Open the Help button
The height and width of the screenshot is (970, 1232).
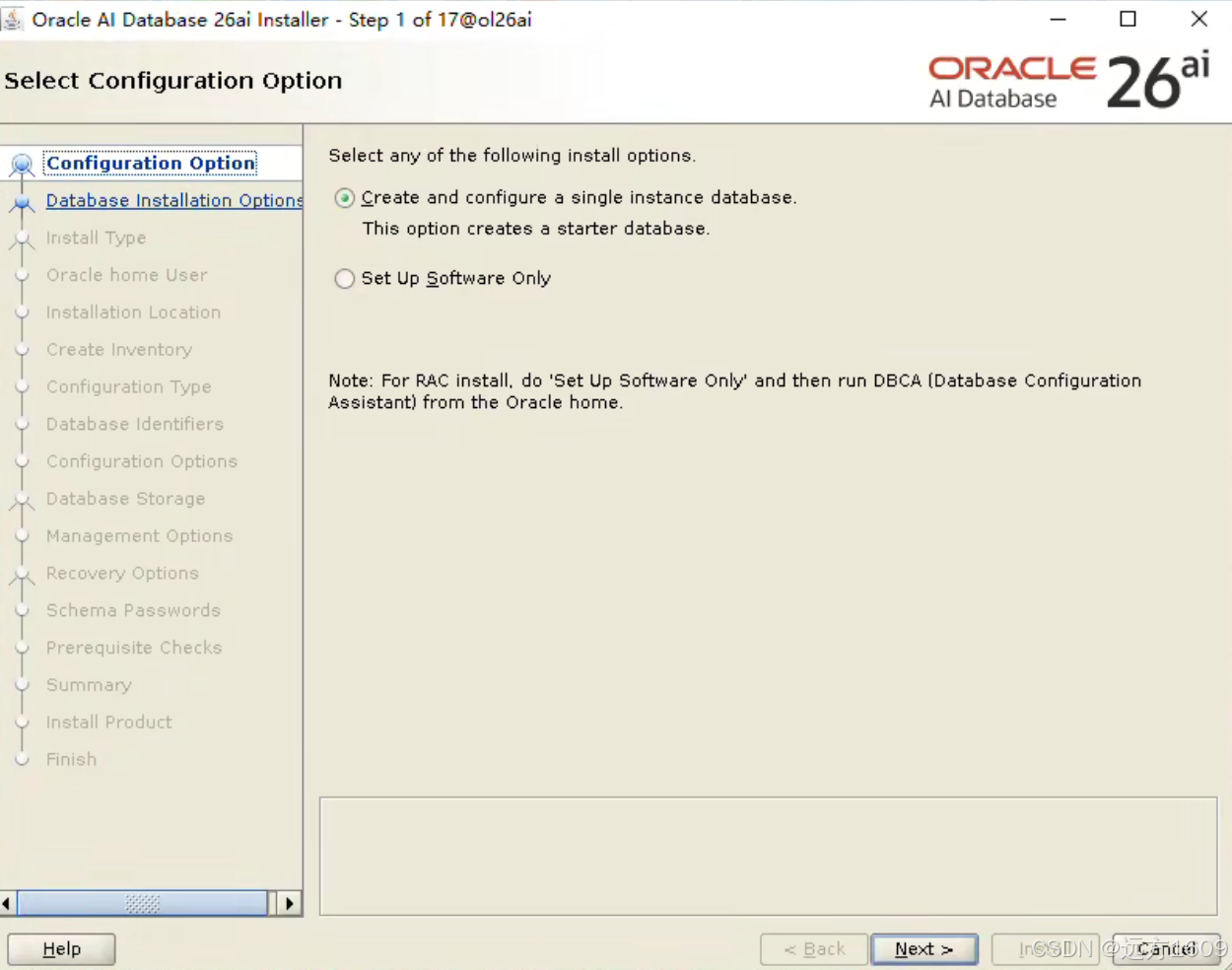pyautogui.click(x=61, y=949)
